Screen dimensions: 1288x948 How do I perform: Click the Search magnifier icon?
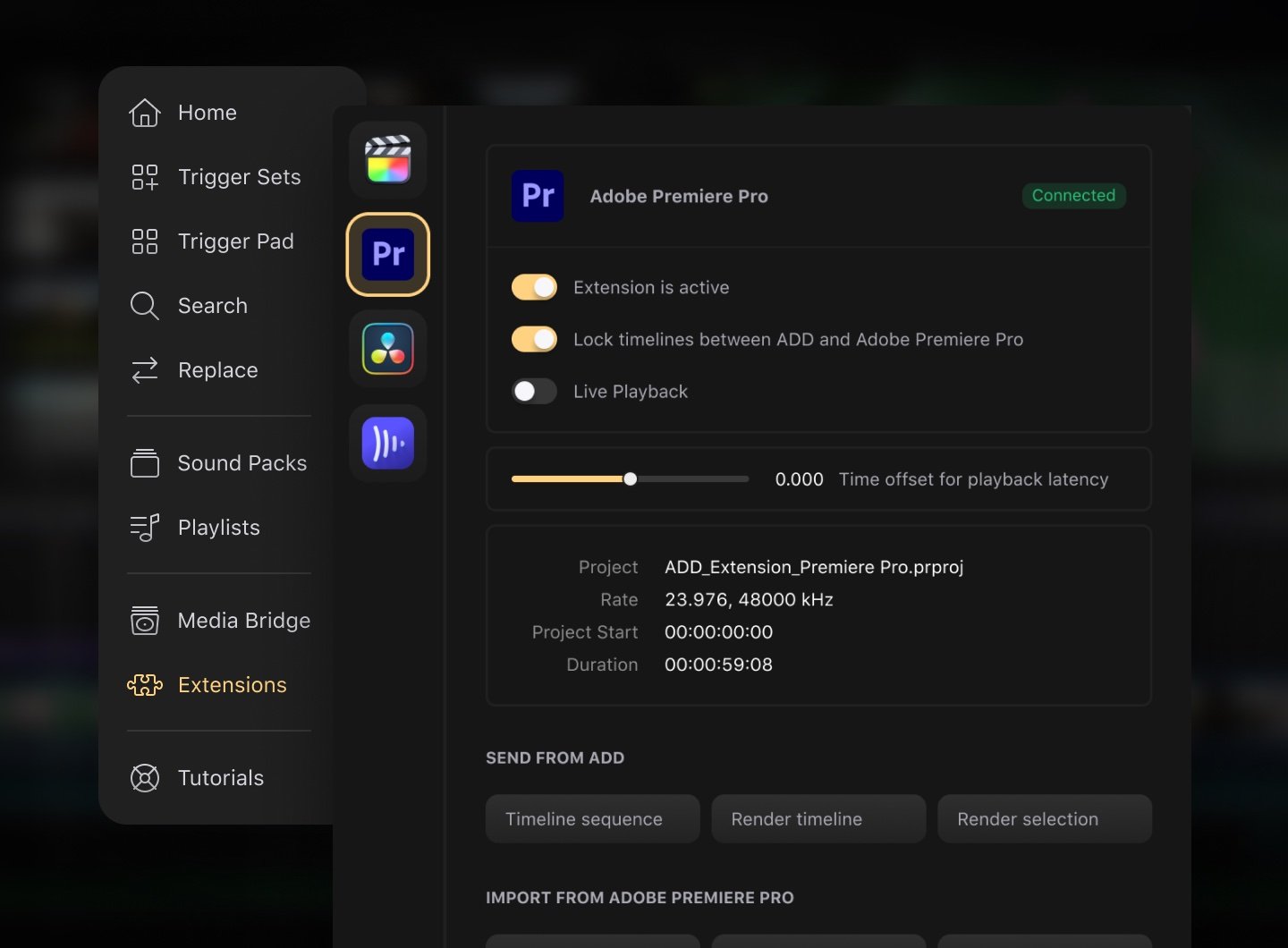click(x=145, y=306)
